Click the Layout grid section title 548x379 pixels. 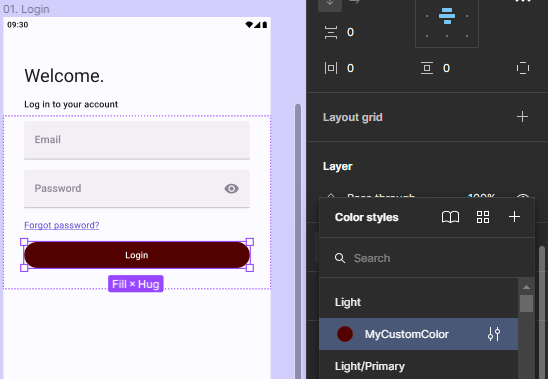(353, 117)
